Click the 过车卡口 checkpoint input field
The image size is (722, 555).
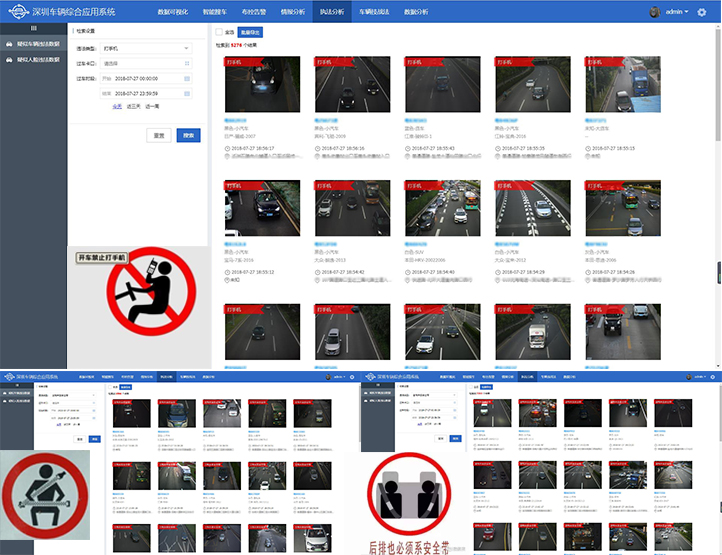(x=146, y=64)
